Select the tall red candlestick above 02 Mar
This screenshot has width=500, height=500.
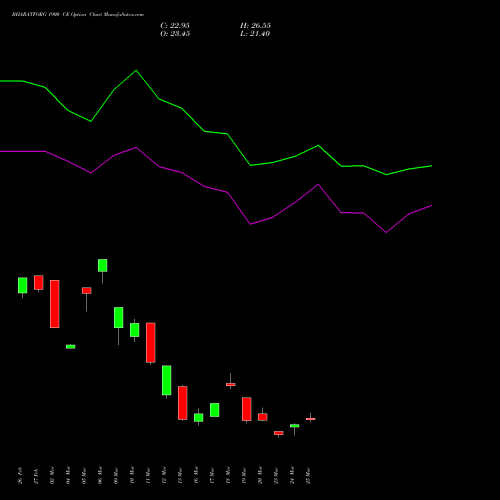pyautogui.click(x=55, y=304)
